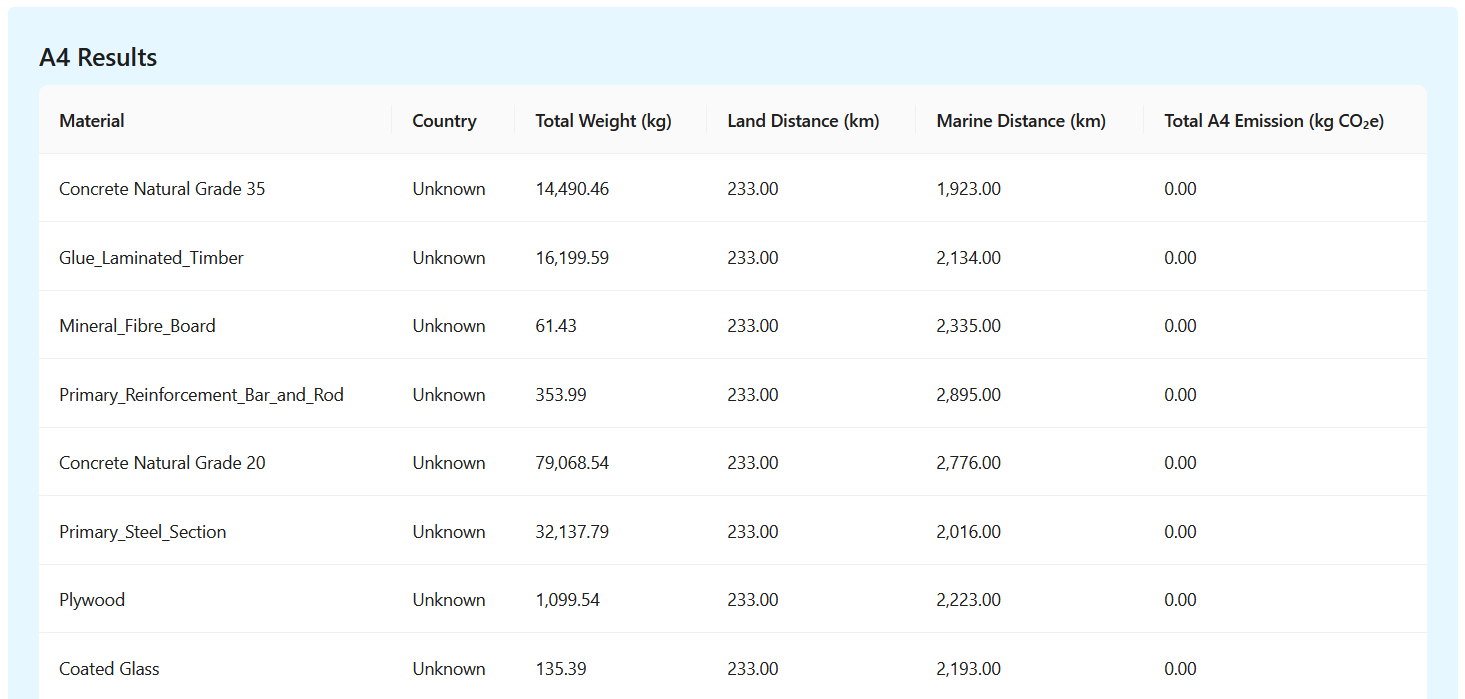Click Primary_Reinforcement_Bar_and_Rod material name
Screen dimensions: 1465x699
point(201,395)
